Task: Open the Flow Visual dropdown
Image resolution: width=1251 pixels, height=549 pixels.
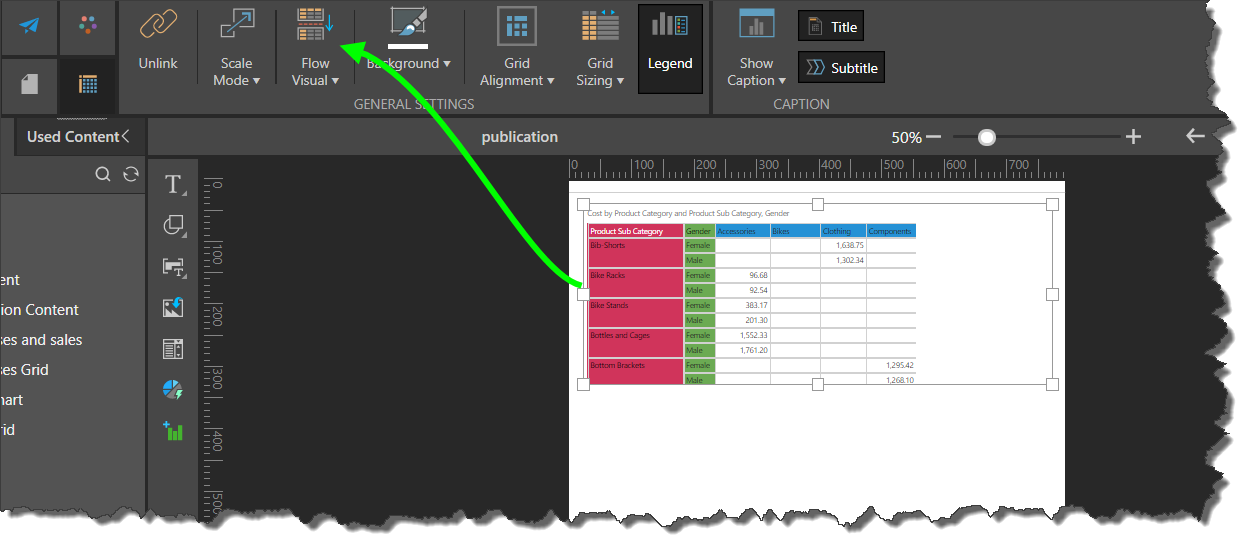Action: pyautogui.click(x=316, y=72)
